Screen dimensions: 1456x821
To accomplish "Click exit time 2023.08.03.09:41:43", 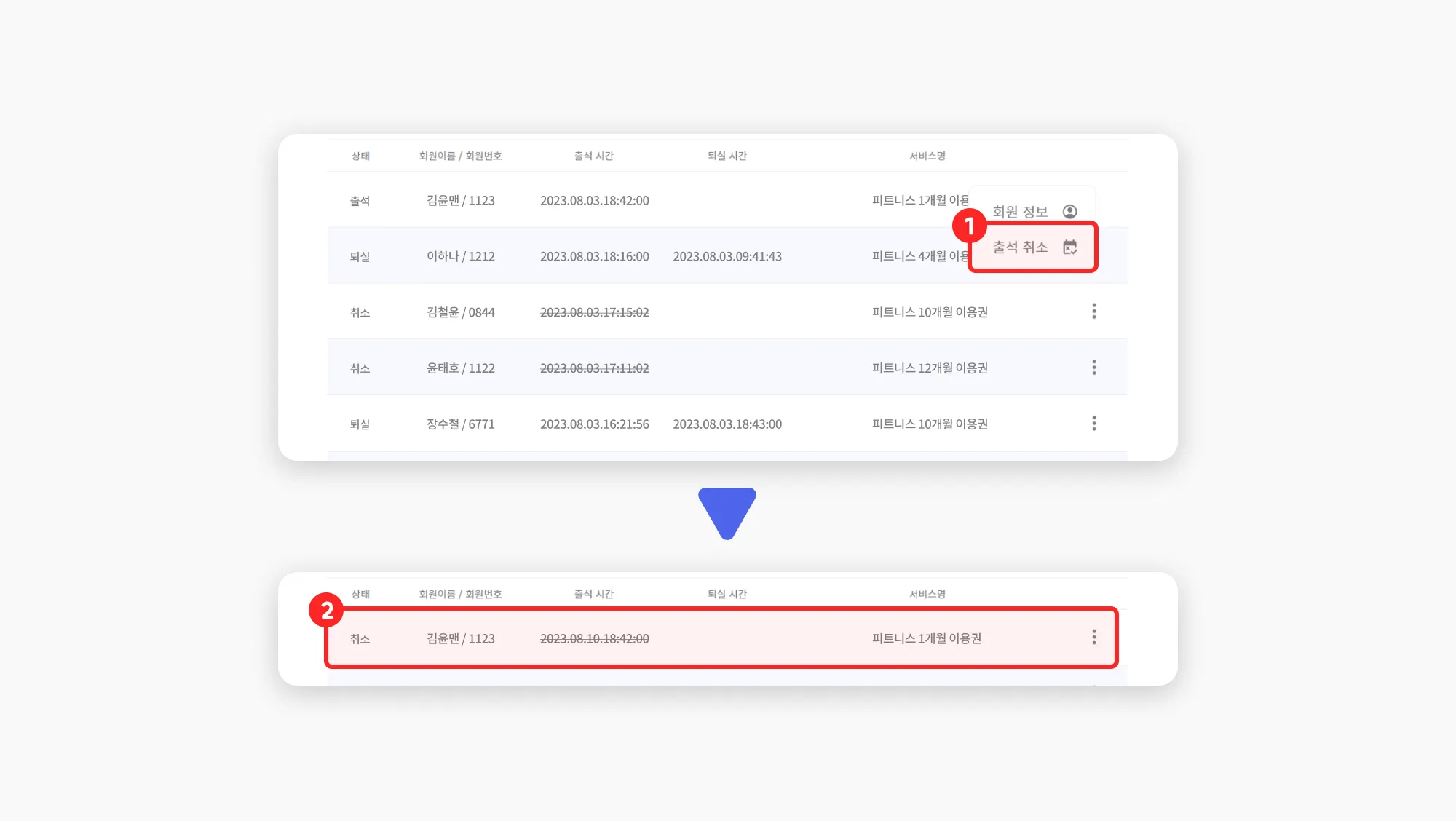I will (x=727, y=256).
